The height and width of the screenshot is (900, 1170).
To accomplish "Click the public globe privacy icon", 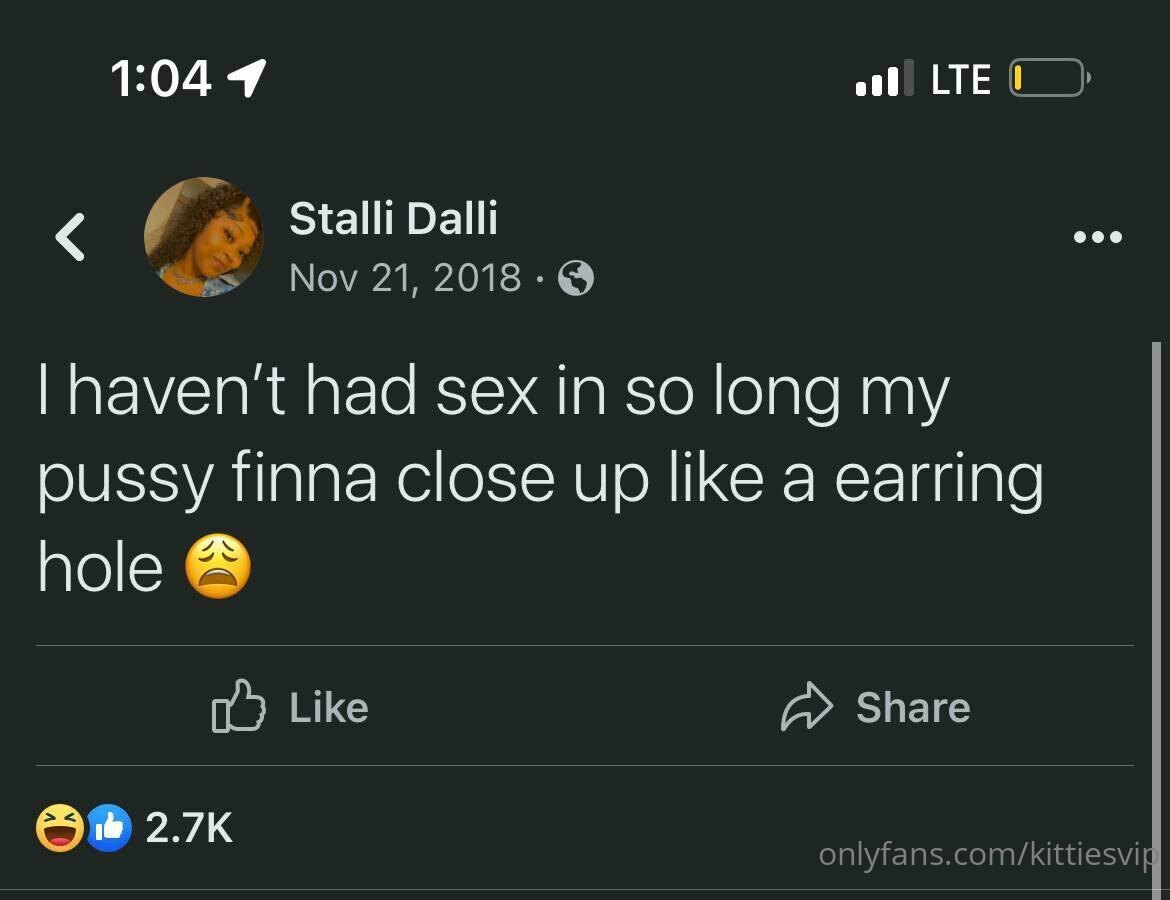I will coord(576,279).
